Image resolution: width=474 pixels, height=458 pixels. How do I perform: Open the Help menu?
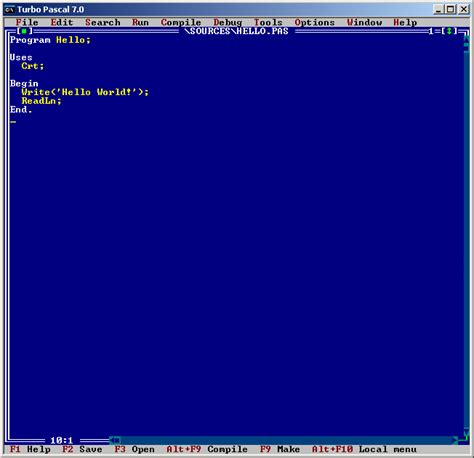point(405,22)
